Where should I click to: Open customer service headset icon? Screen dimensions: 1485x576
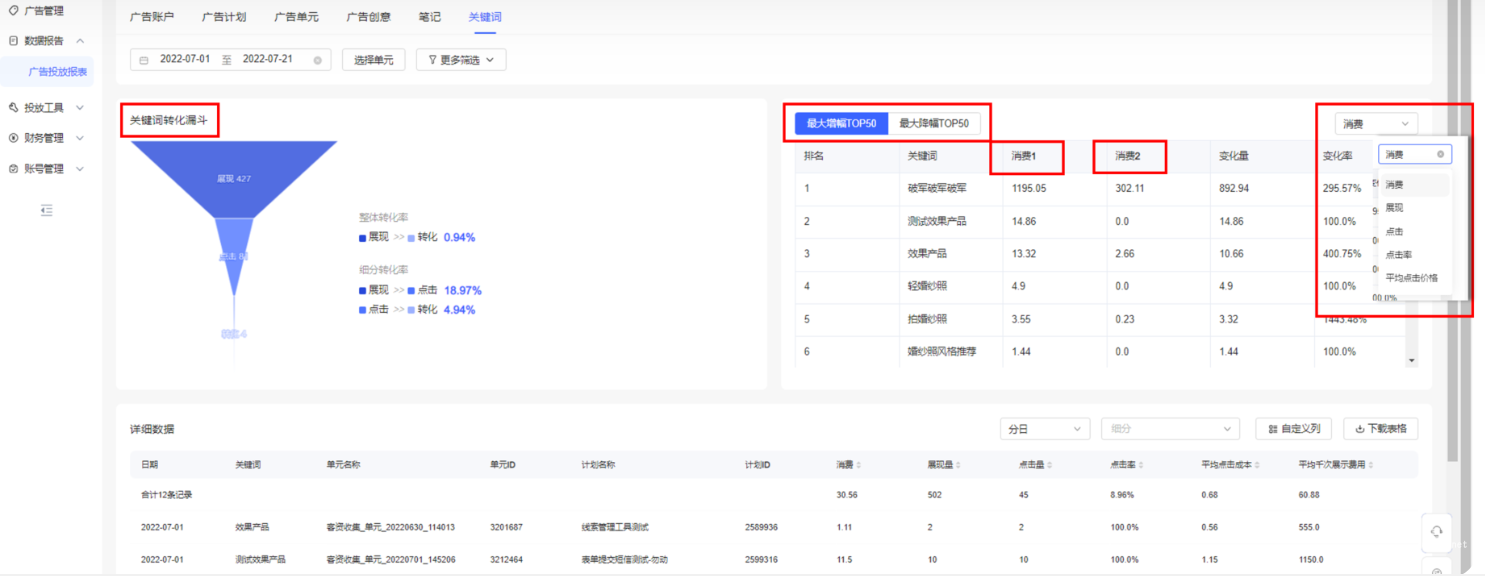point(1437,532)
